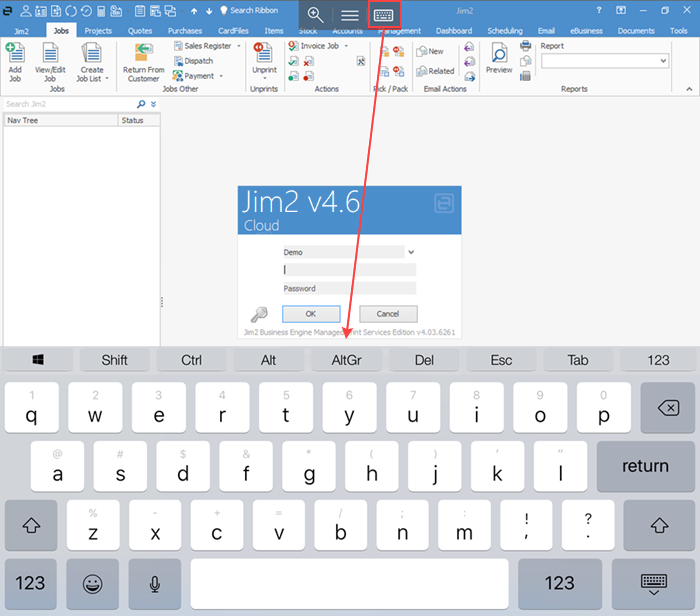Open the Scheduling tab
The width and height of the screenshot is (700, 616).
504,31
